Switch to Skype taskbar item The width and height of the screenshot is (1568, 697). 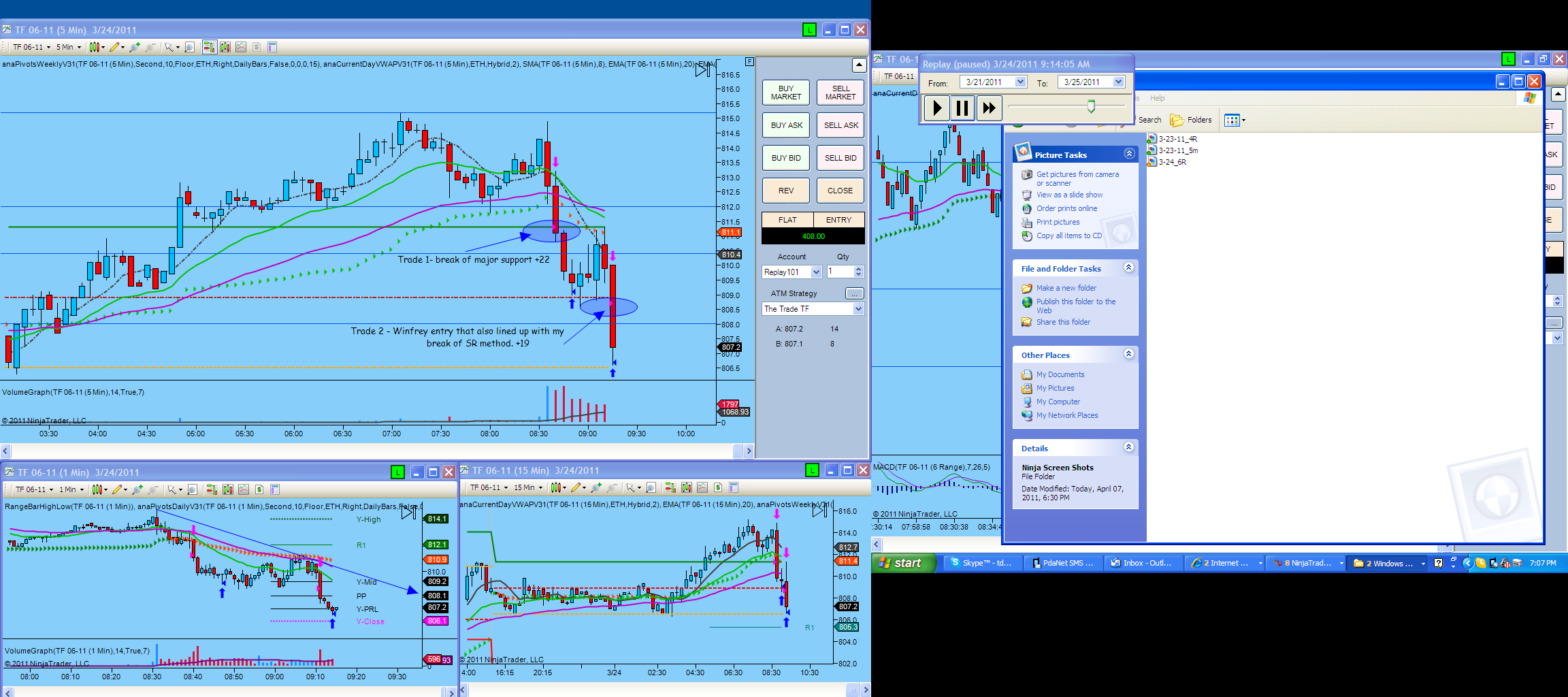[983, 563]
